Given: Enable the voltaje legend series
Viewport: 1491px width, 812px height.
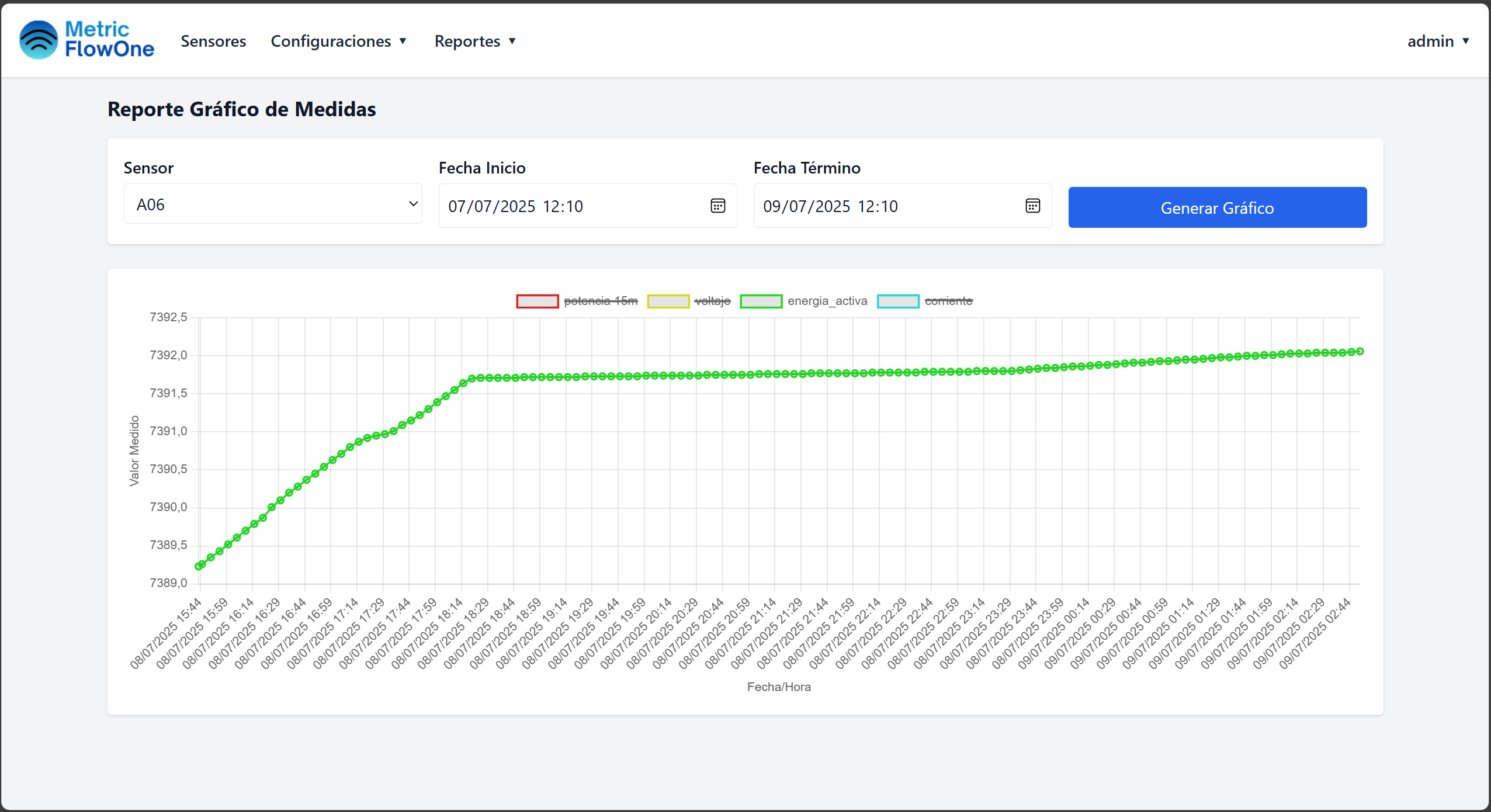Looking at the screenshot, I should [x=712, y=301].
